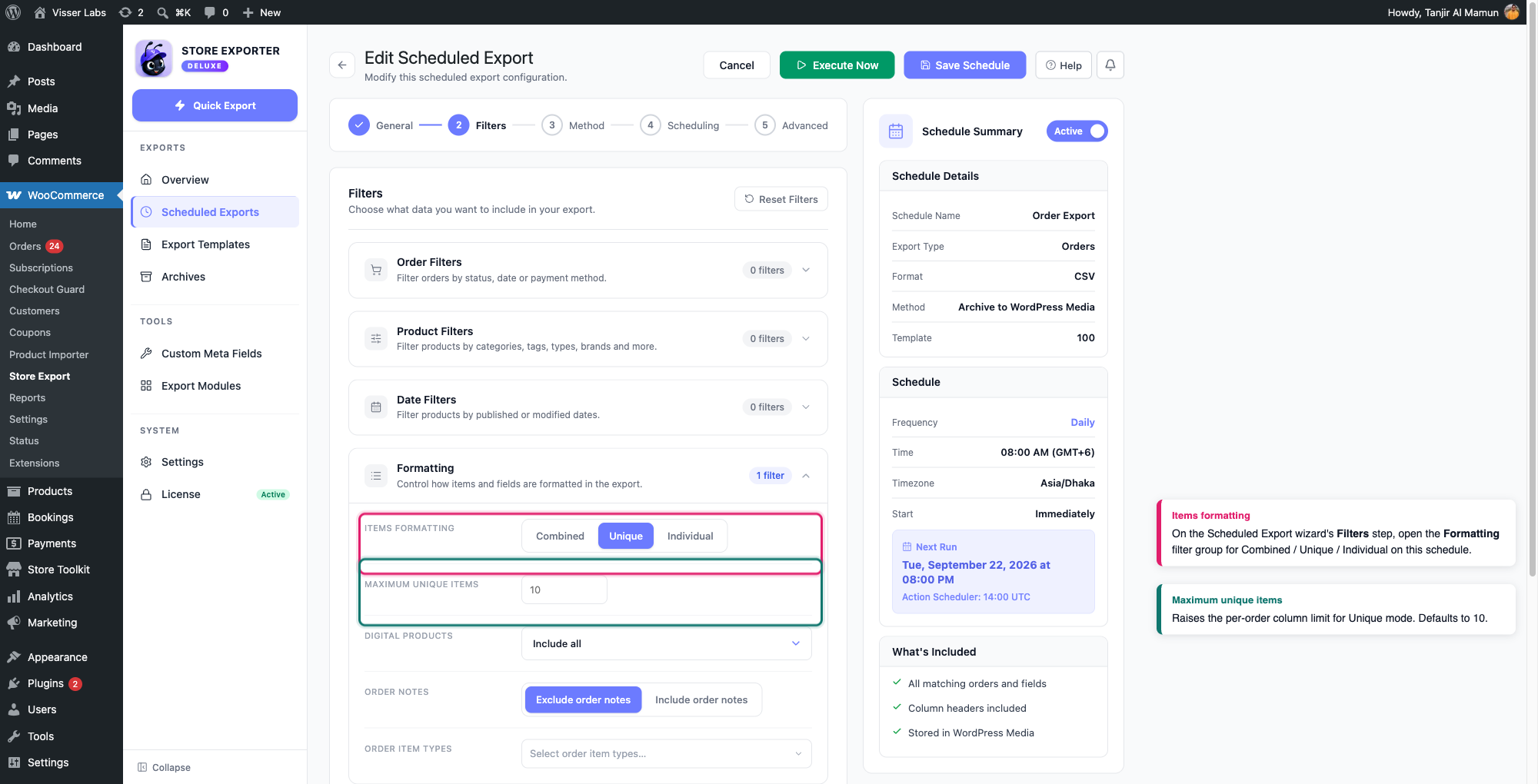Go to the Advanced wizard step
The width and height of the screenshot is (1538, 784).
pyautogui.click(x=791, y=125)
